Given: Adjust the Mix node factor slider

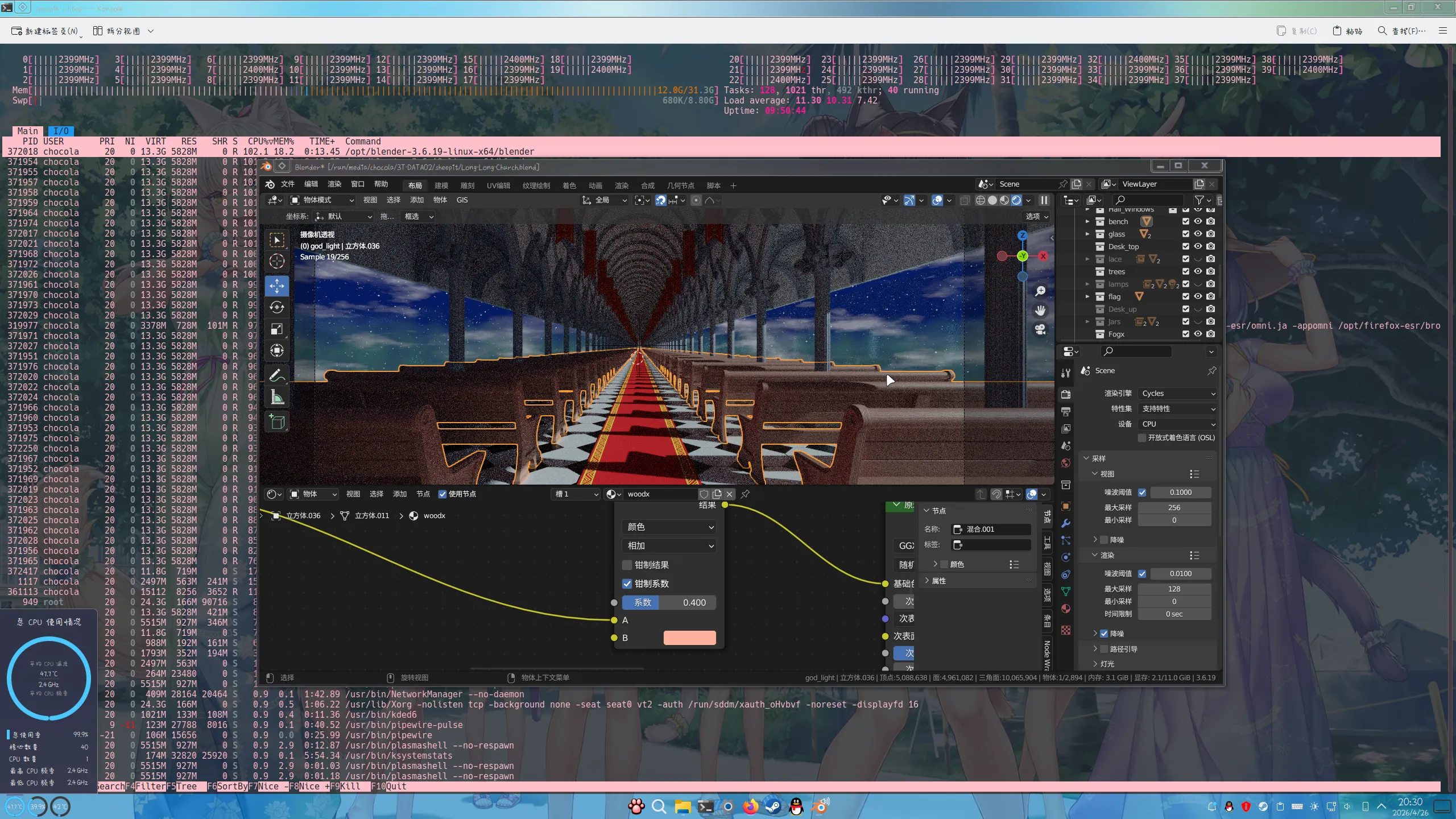Looking at the screenshot, I should (669, 602).
